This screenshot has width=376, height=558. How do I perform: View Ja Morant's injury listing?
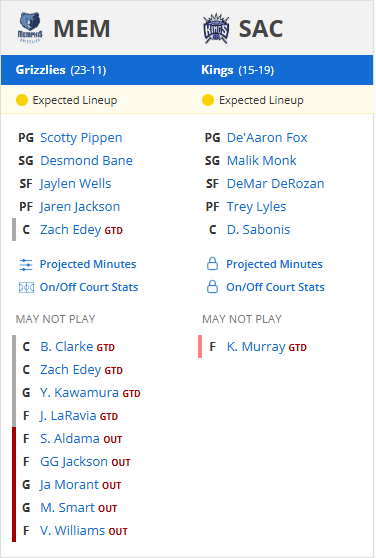click(x=70, y=484)
